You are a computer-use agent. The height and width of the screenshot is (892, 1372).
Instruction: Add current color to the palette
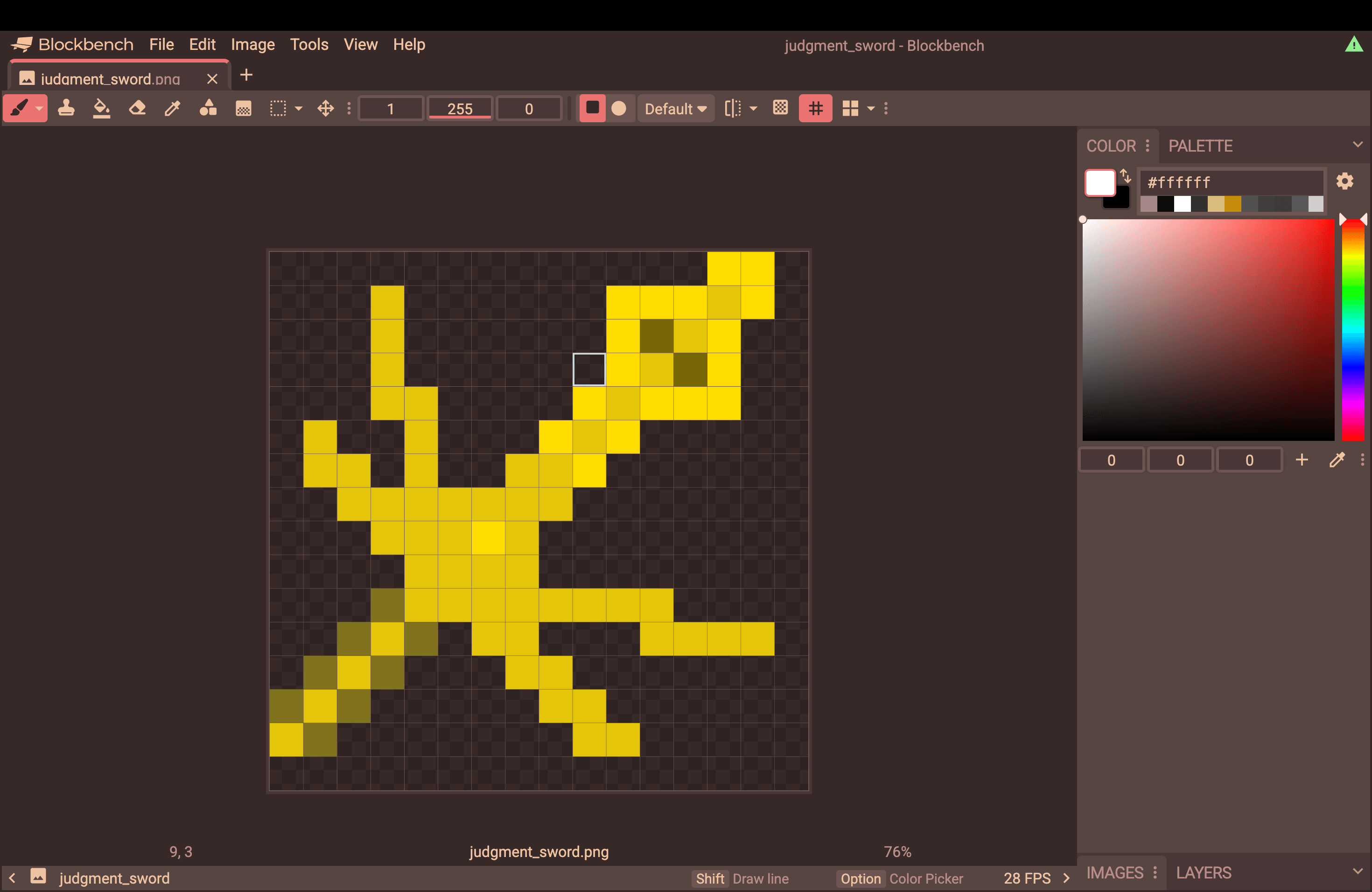point(1302,460)
